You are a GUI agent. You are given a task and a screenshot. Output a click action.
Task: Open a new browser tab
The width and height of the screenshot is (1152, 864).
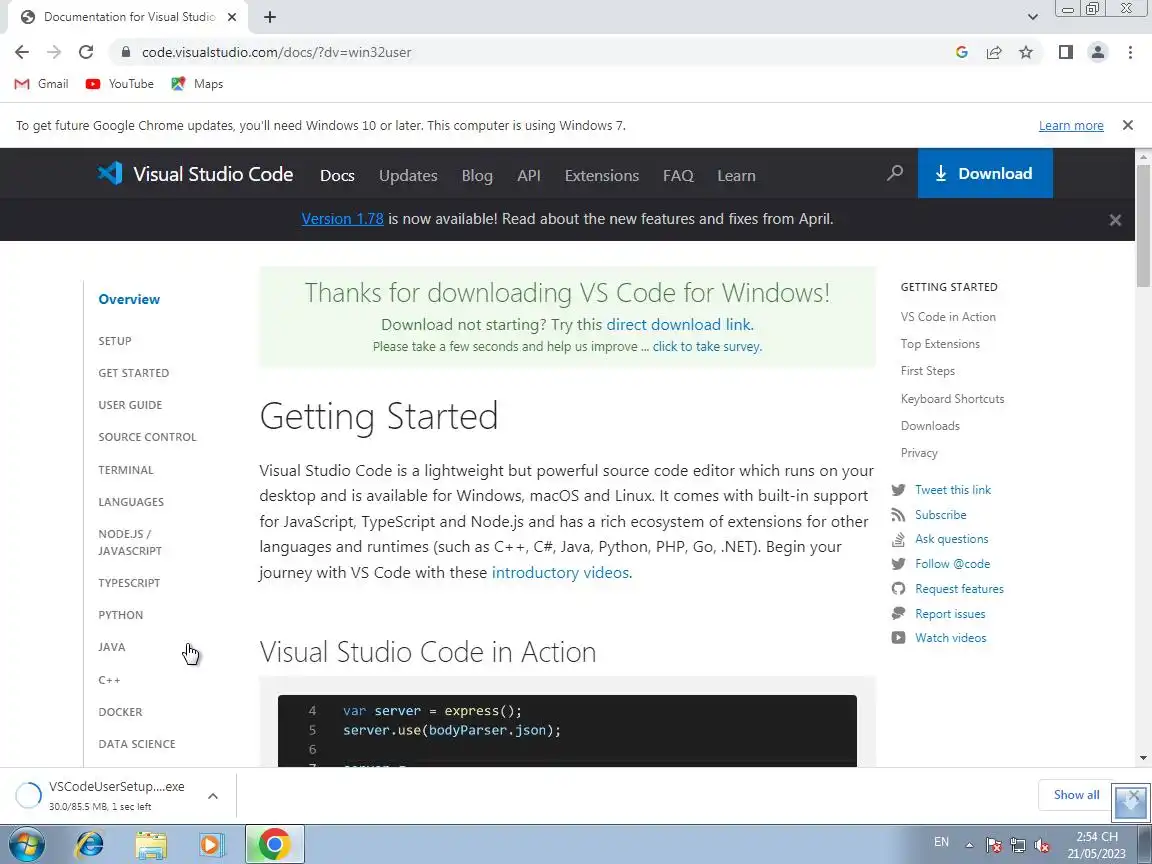(270, 17)
